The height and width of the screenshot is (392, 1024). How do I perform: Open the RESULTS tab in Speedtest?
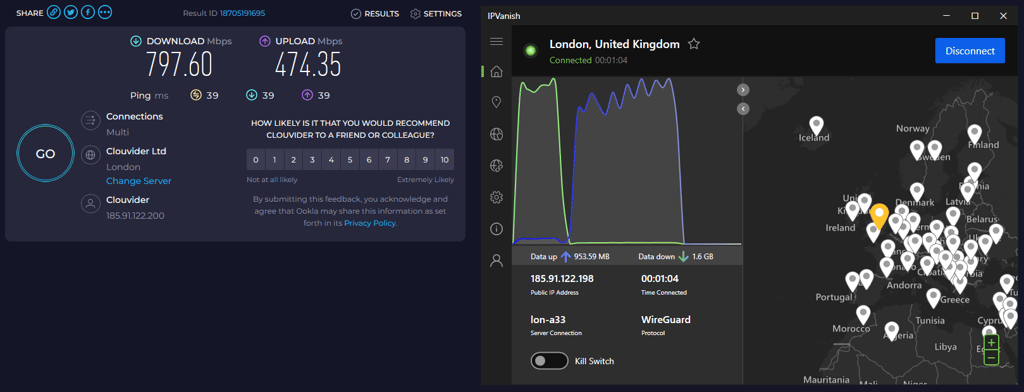coord(375,14)
